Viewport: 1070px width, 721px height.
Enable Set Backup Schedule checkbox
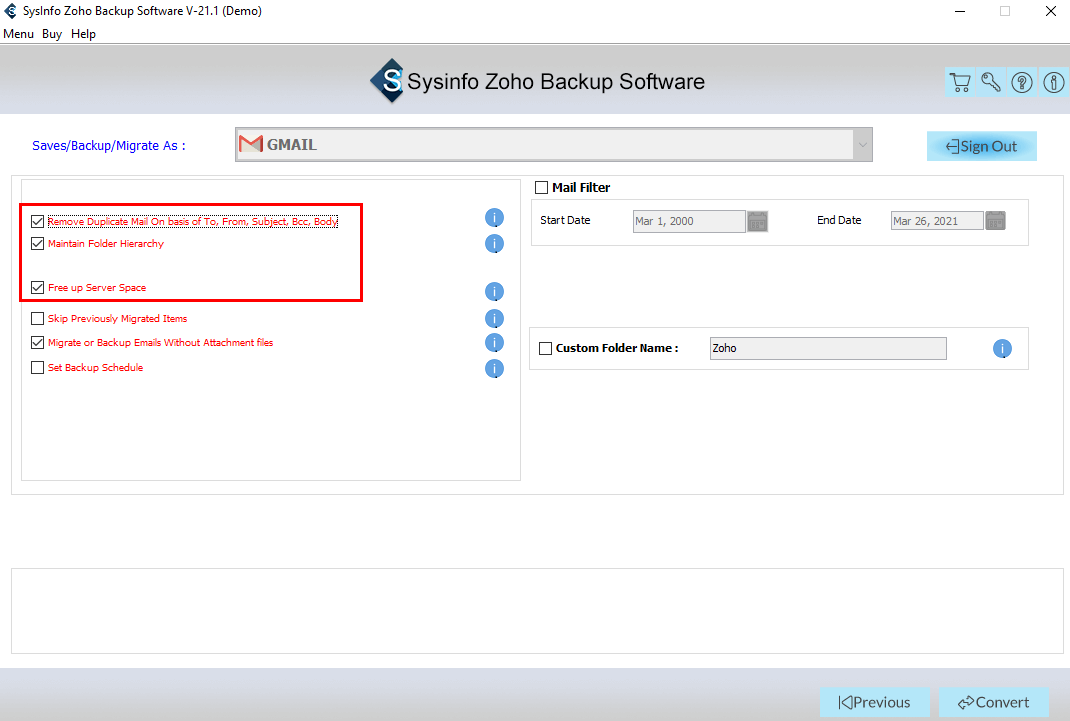click(38, 368)
